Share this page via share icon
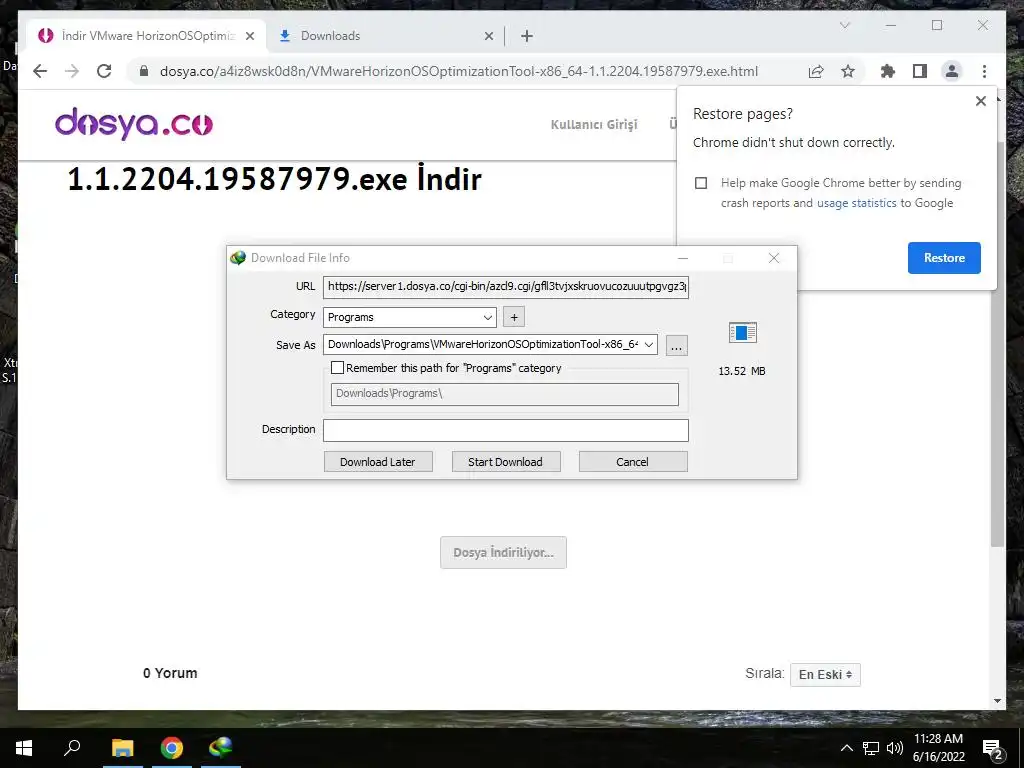This screenshot has height=768, width=1024. click(816, 71)
